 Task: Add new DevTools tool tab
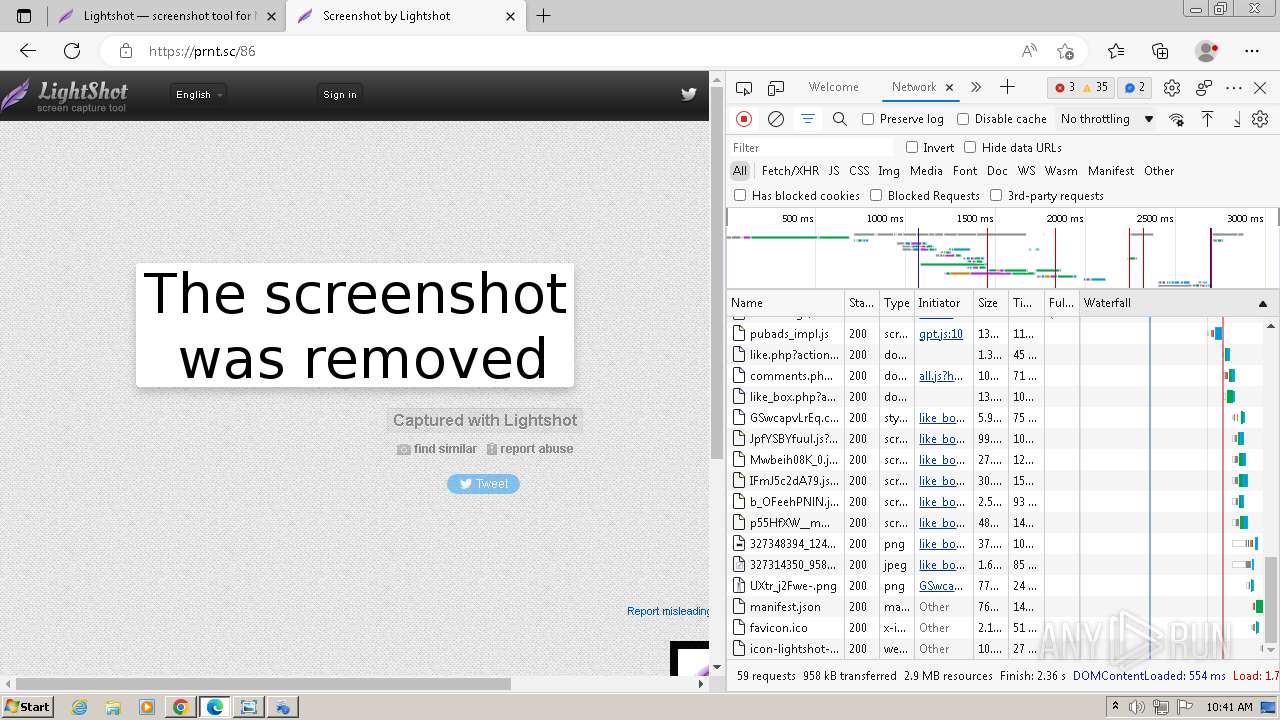tap(1007, 87)
